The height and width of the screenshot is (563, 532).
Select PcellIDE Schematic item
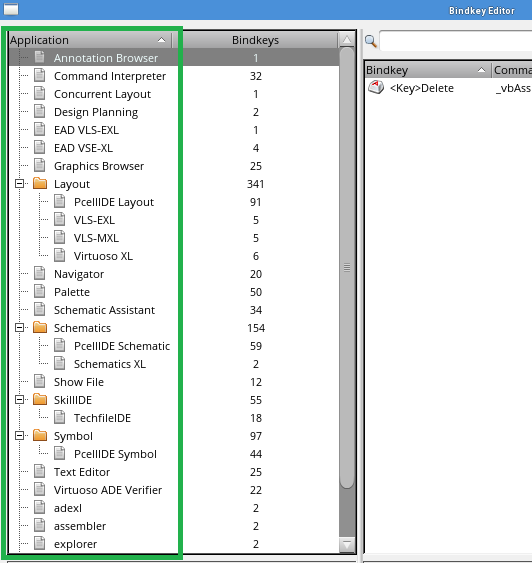coord(122,346)
